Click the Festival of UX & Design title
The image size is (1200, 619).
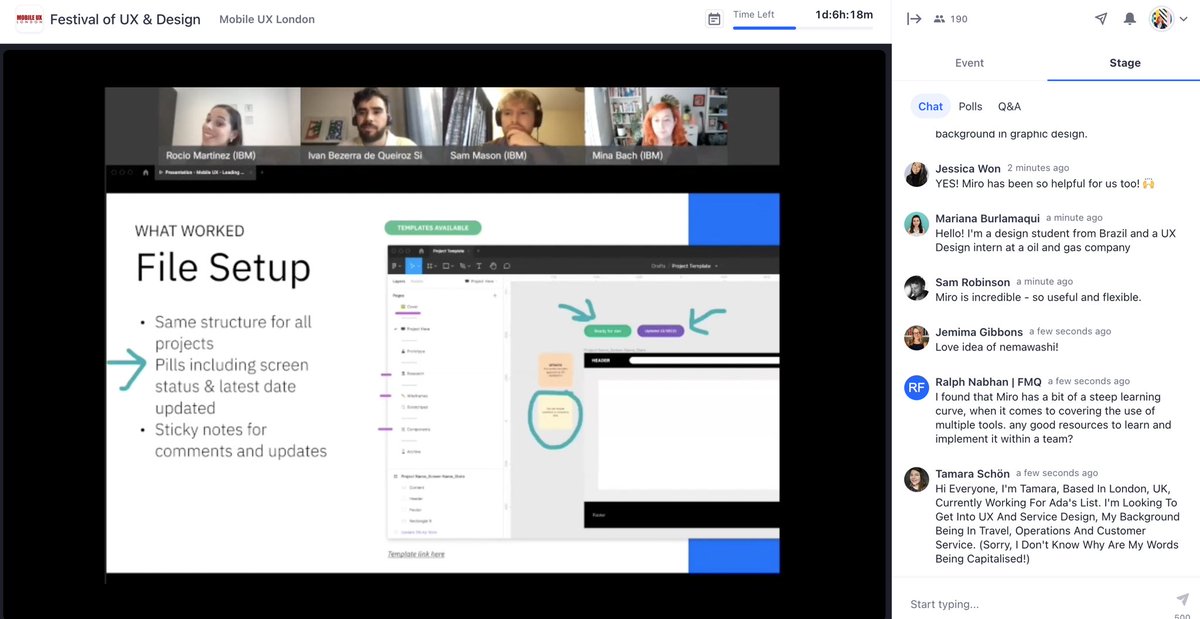tap(125, 19)
